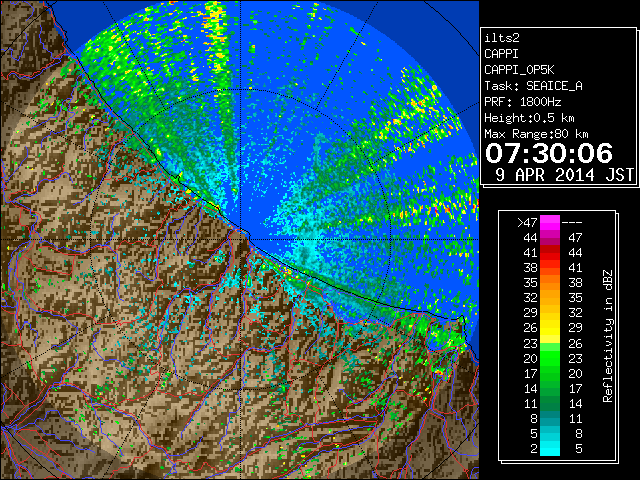Click the "2" legend label at scale bottom
The image size is (640, 480).
pos(534,449)
